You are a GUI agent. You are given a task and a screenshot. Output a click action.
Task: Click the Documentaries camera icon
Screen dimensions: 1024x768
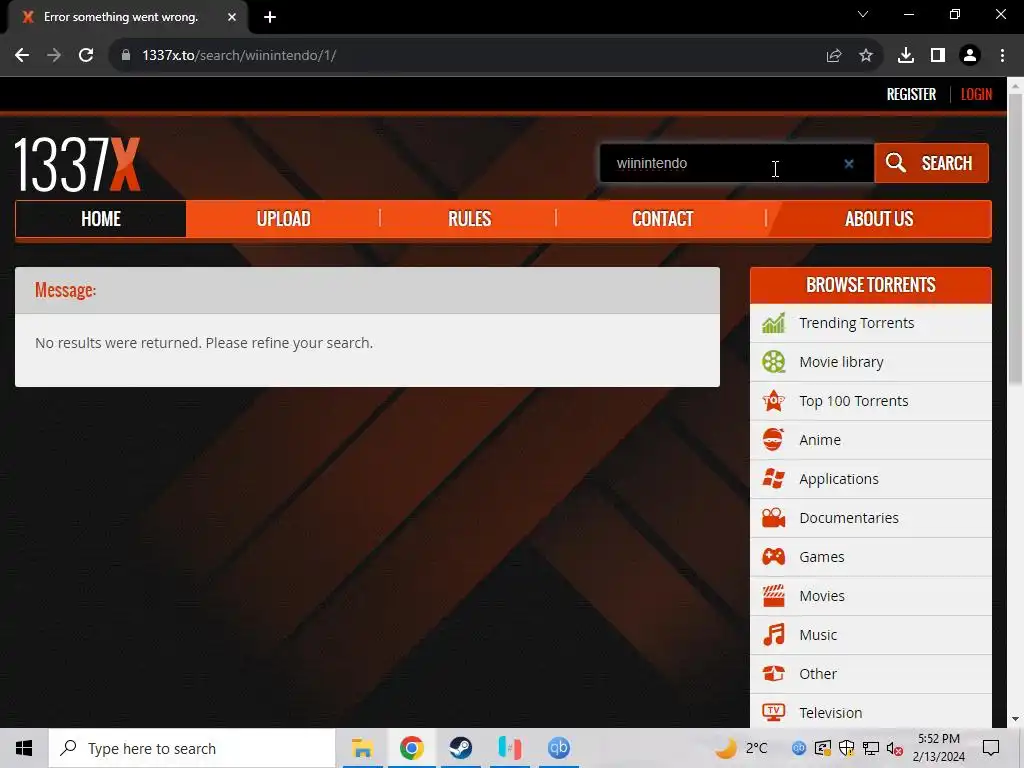click(773, 518)
